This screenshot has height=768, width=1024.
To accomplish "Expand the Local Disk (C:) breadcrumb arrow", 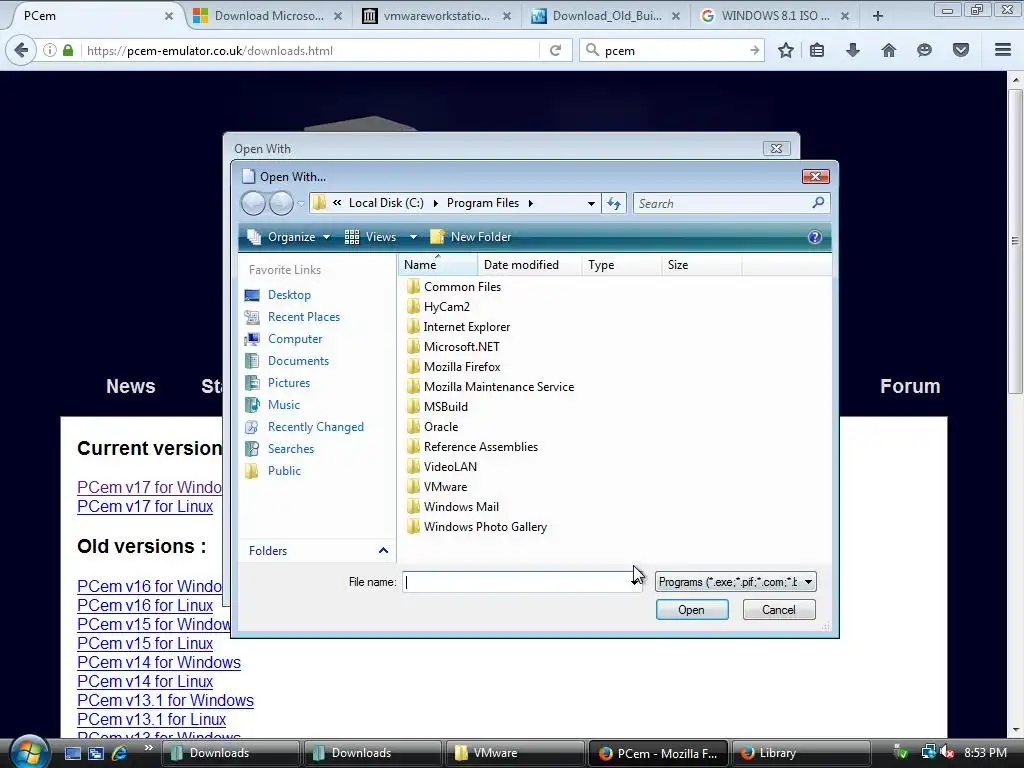I will click(435, 203).
